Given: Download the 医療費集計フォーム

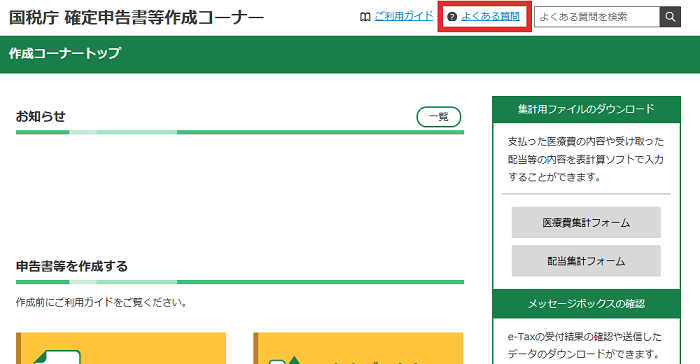Looking at the screenshot, I should (x=586, y=222).
